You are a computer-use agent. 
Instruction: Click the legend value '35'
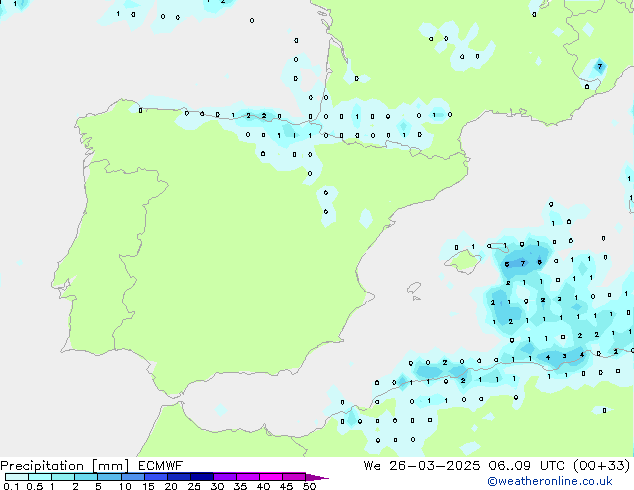pyautogui.click(x=240, y=486)
